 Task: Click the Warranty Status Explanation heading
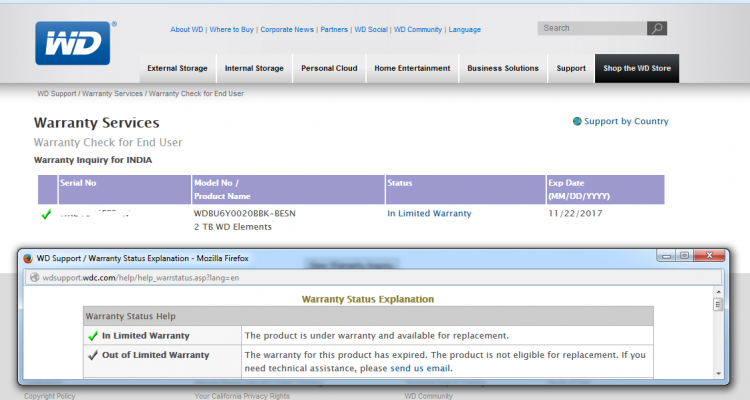coord(368,300)
